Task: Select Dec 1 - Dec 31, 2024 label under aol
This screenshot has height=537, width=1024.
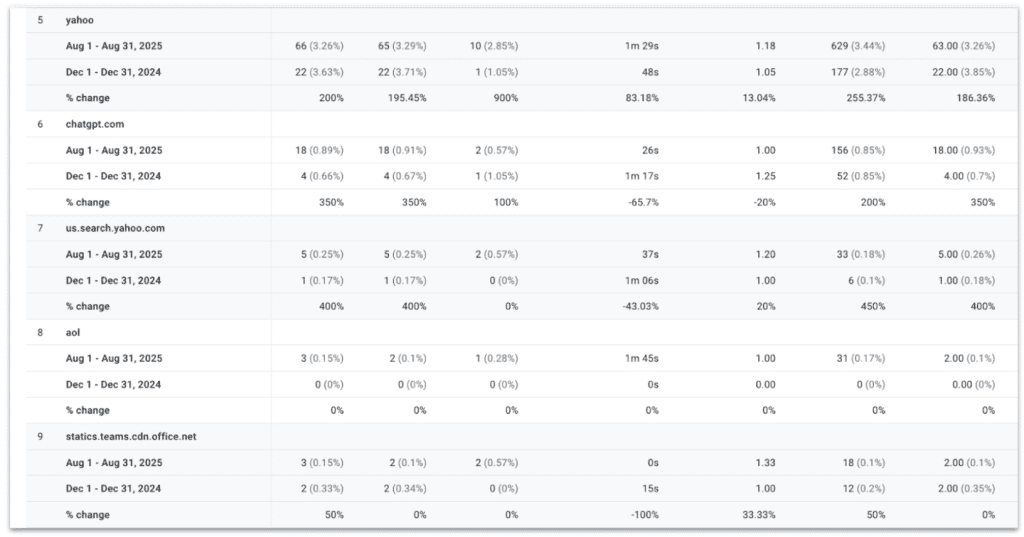Action: click(114, 384)
